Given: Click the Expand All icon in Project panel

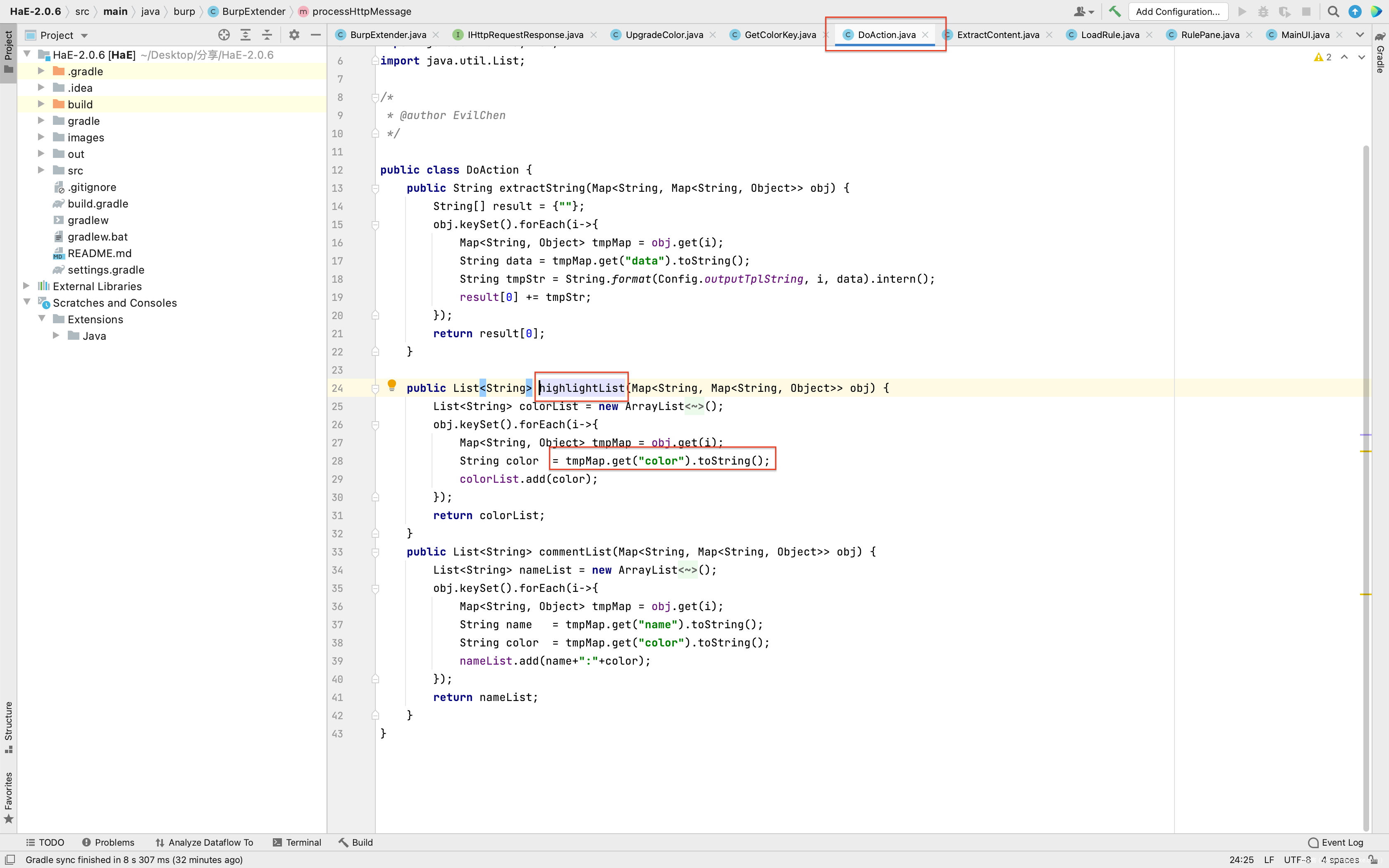Looking at the screenshot, I should click(246, 35).
